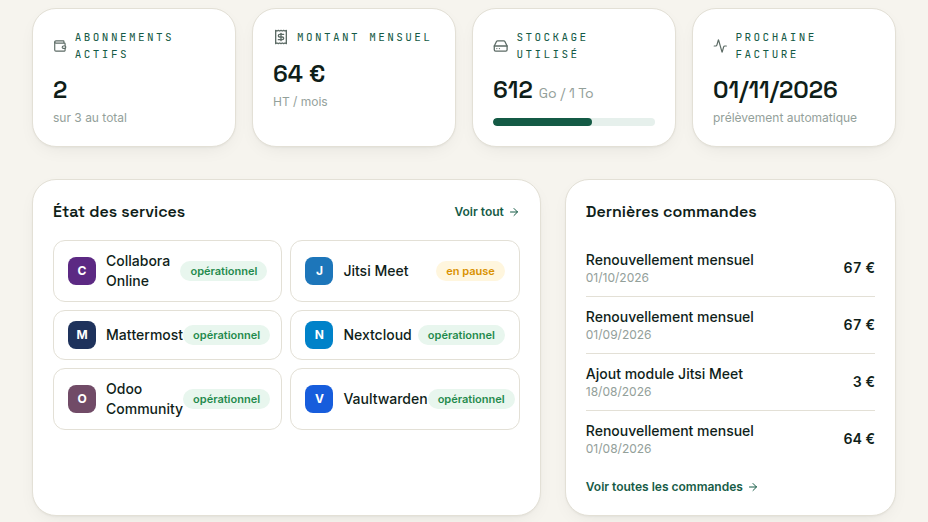Click the Odoo Community service name
Viewport: 928px width, 522px height.
(x=144, y=399)
